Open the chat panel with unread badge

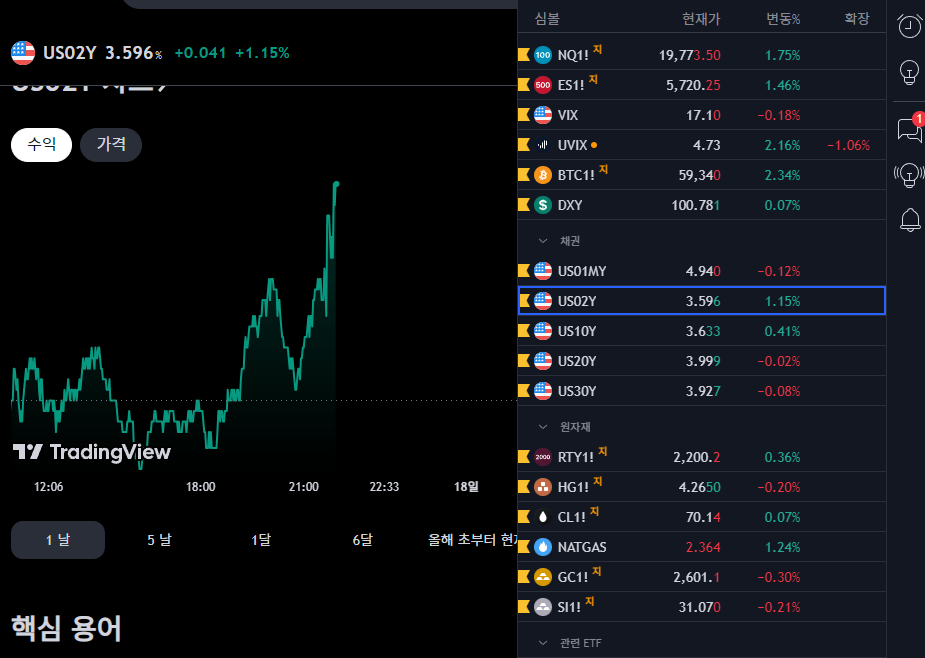909,129
